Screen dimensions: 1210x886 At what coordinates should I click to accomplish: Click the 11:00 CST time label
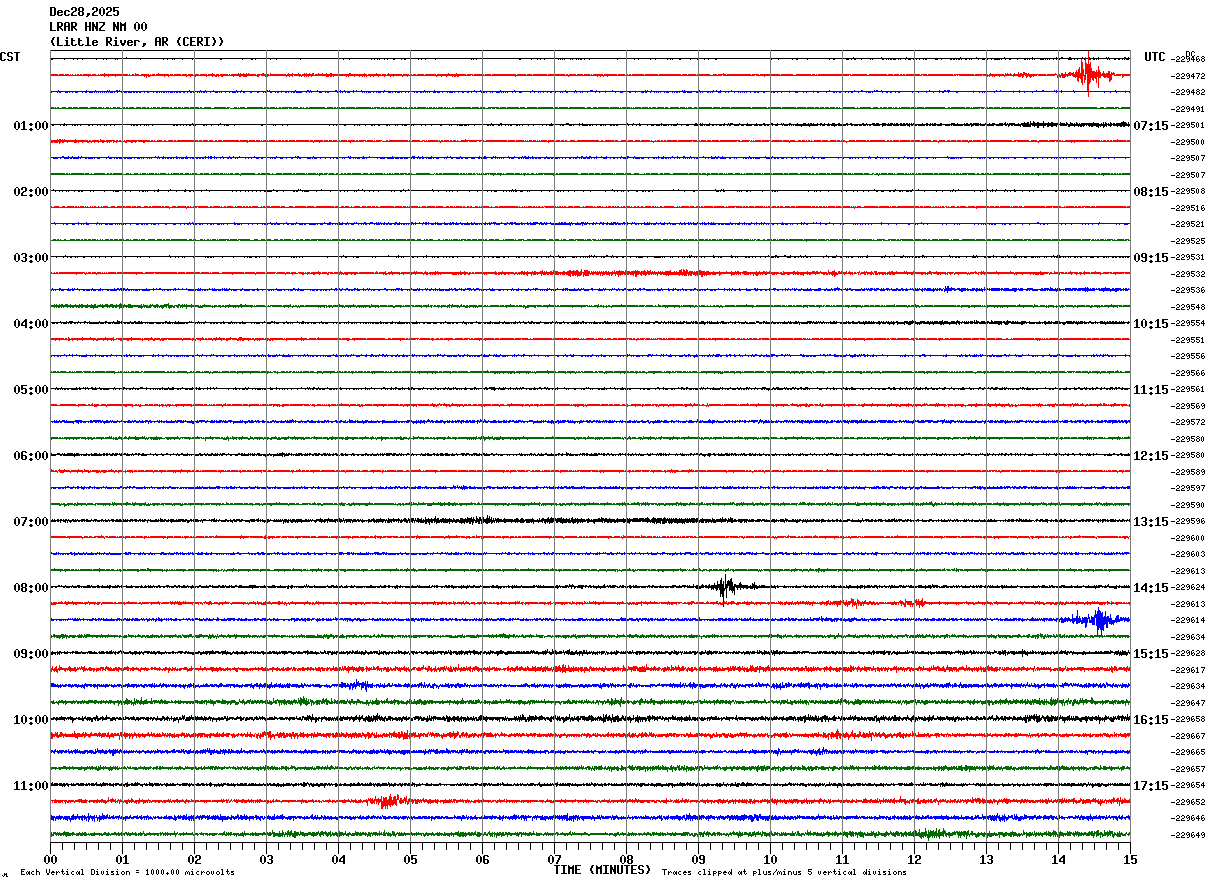[x=31, y=786]
